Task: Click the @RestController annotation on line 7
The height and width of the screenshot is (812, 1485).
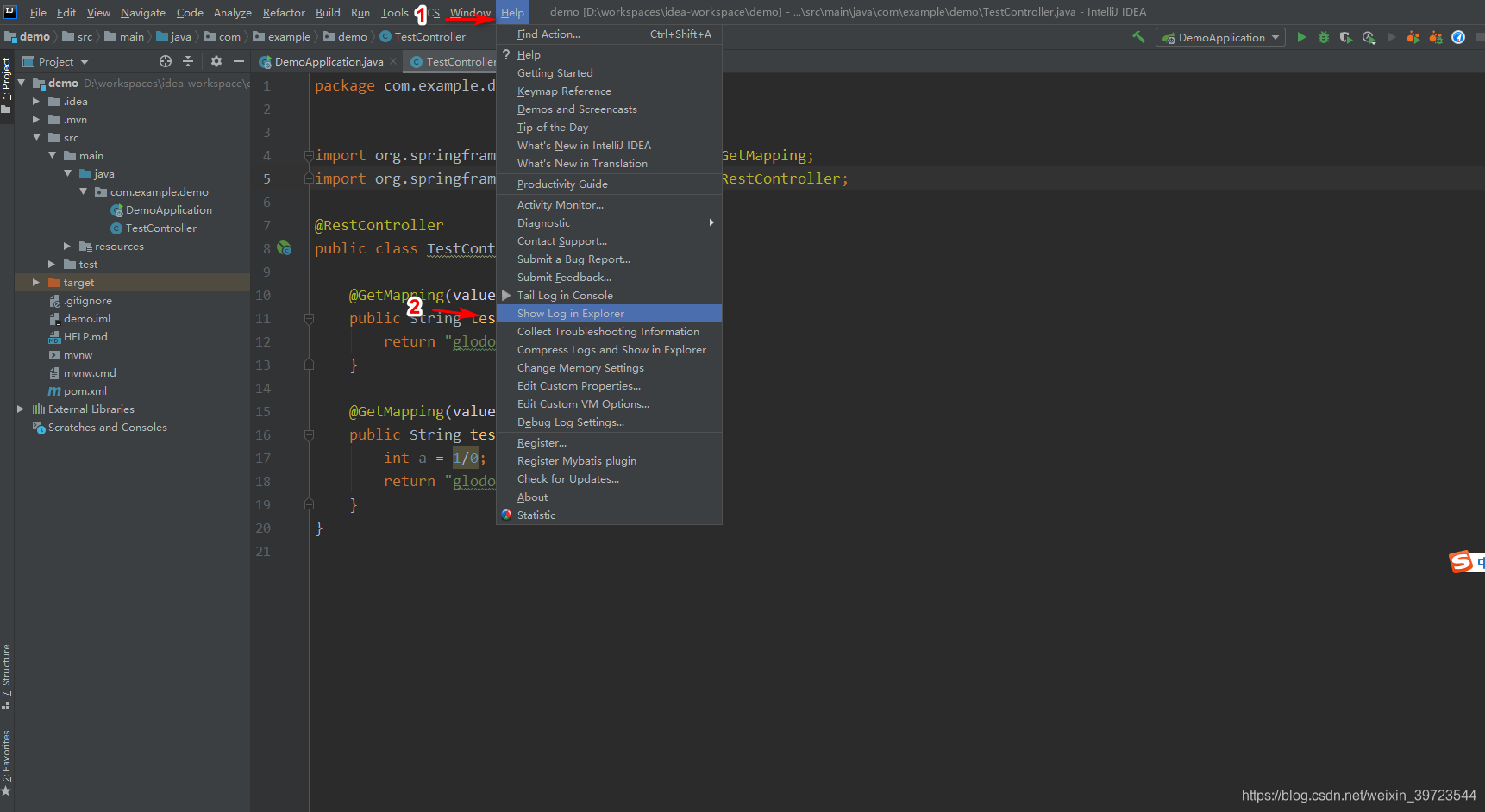Action: click(x=379, y=225)
